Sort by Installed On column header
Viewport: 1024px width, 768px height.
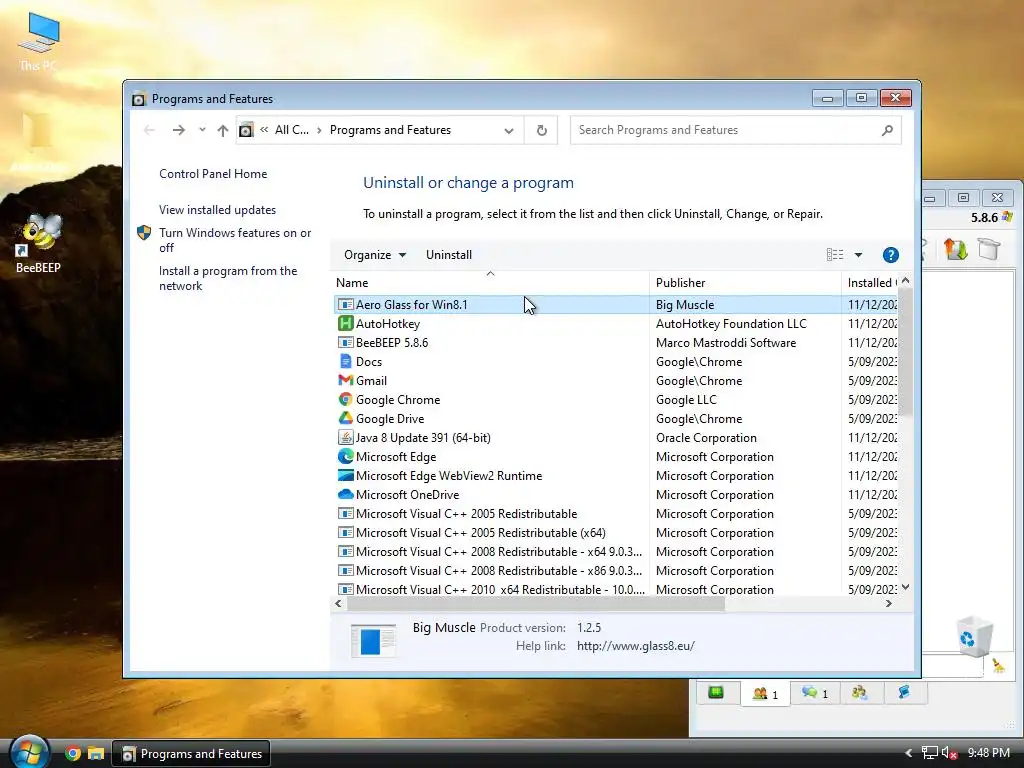tap(870, 283)
